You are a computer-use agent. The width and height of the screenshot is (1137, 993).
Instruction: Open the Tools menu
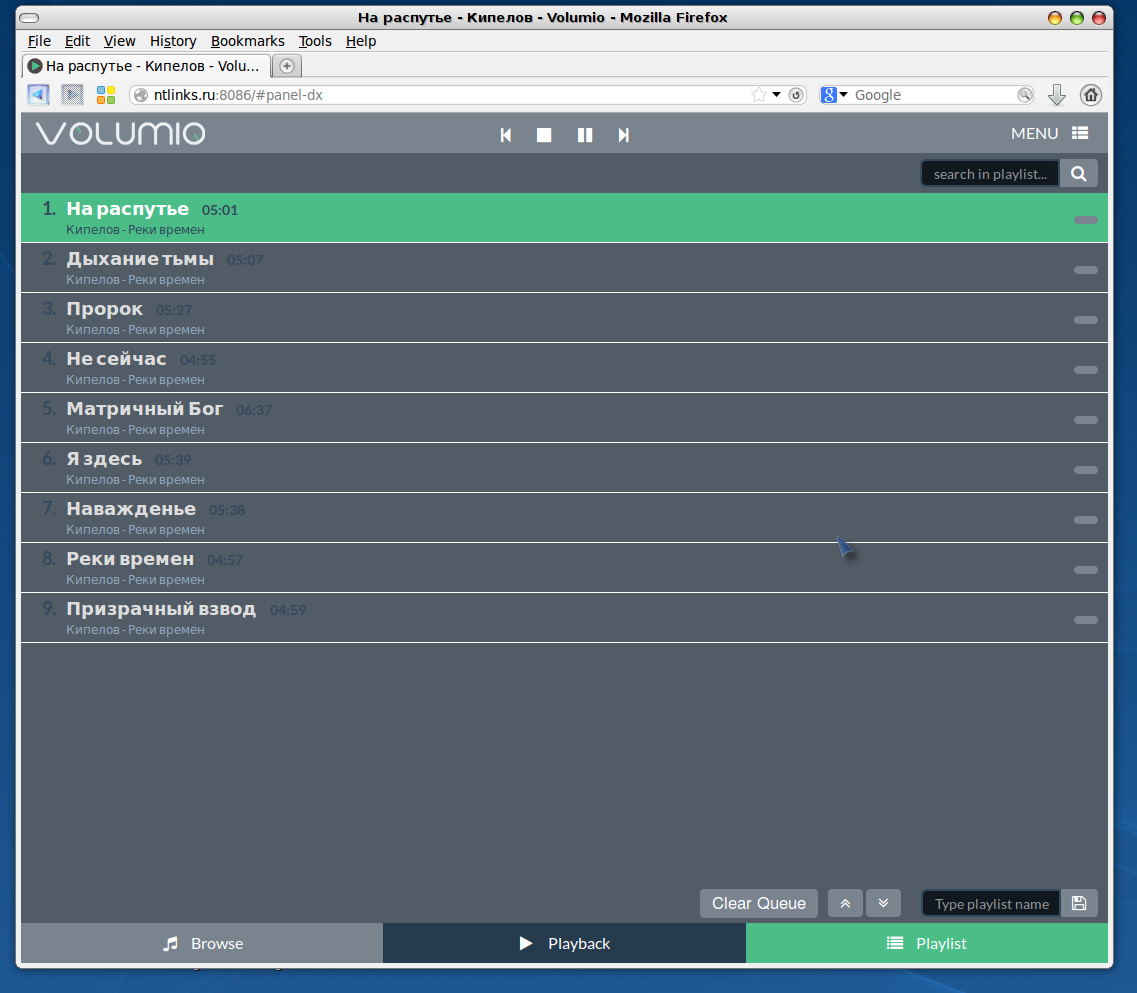pos(315,41)
